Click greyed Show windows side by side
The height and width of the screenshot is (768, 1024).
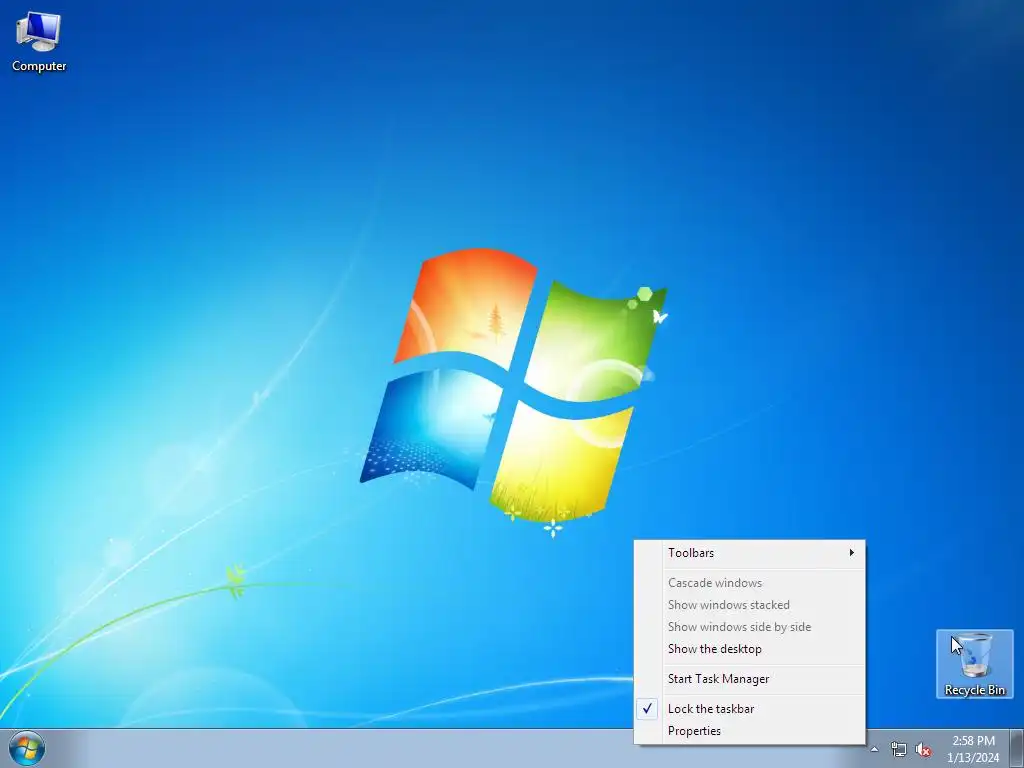(750, 627)
